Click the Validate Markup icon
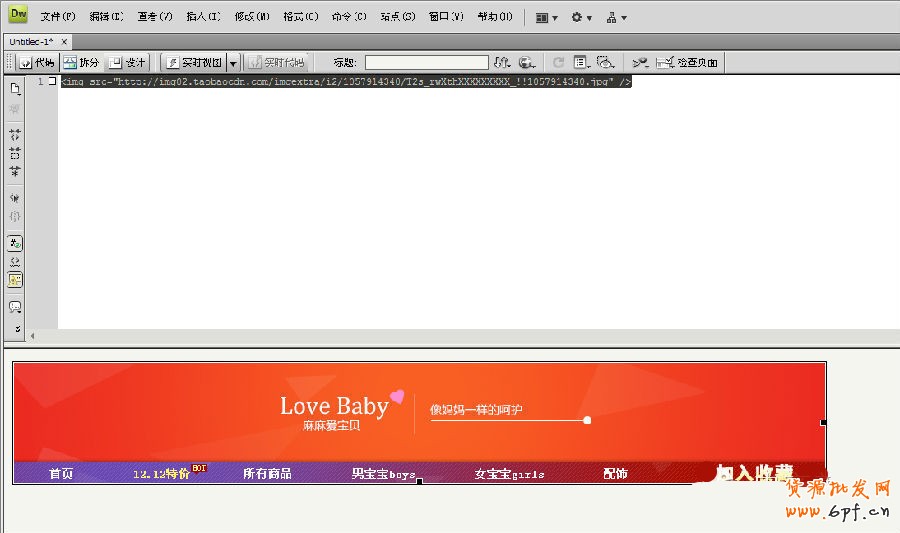 click(640, 63)
